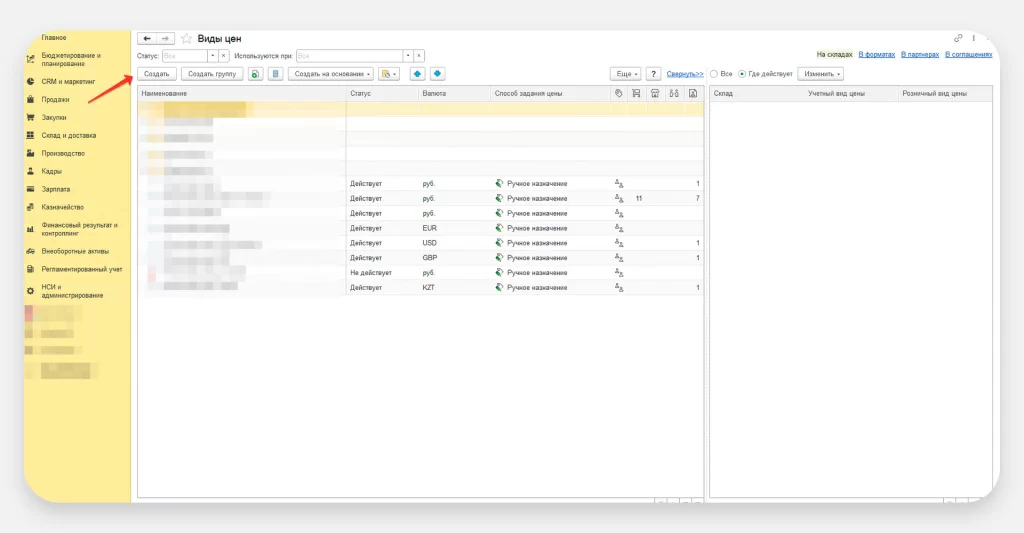Click the Свернуть>> link
Viewport: 1024px width, 533px height.
pyautogui.click(x=685, y=74)
